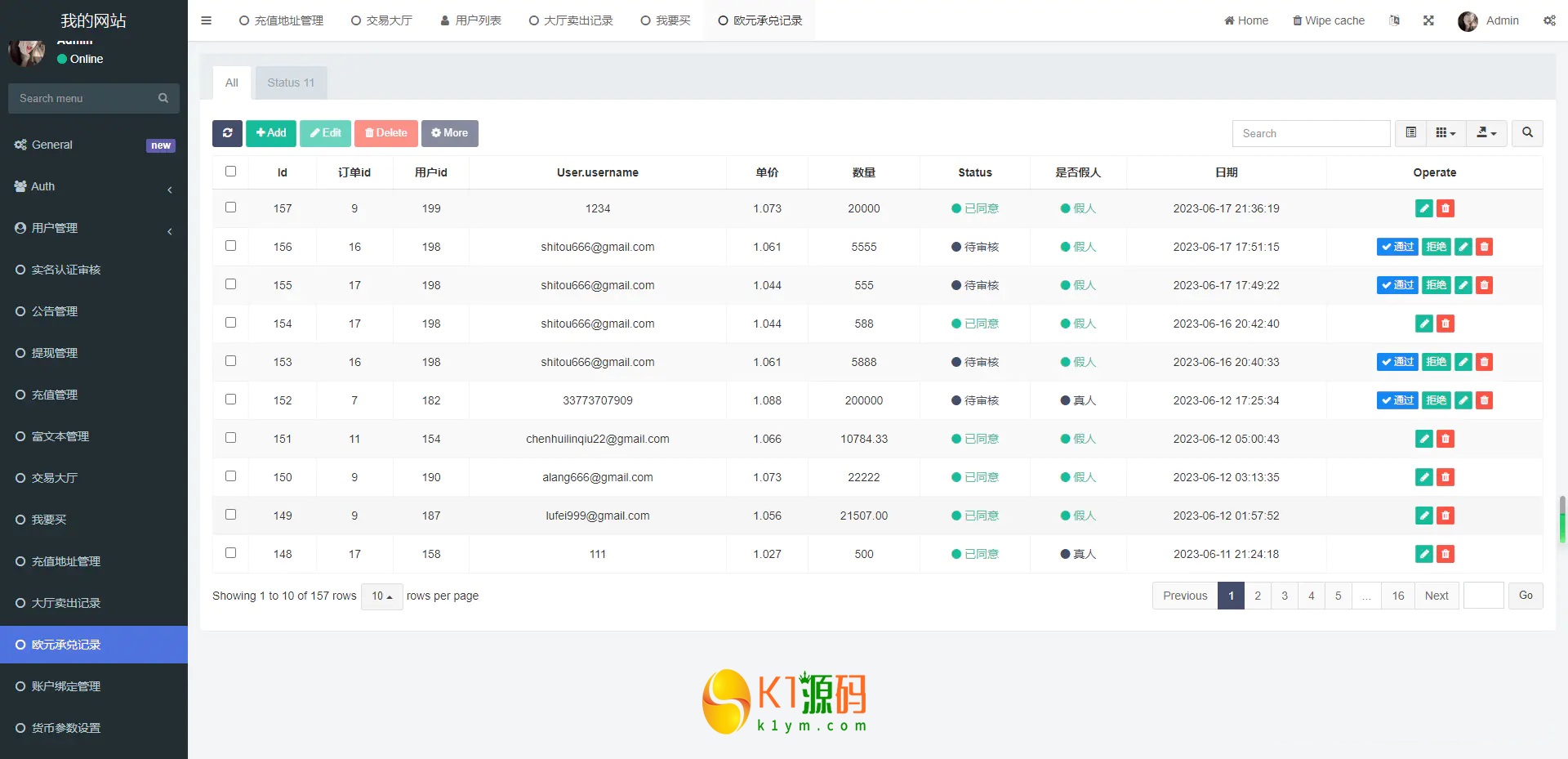
Task: Select the checkbox for row 156
Action: pos(230,246)
